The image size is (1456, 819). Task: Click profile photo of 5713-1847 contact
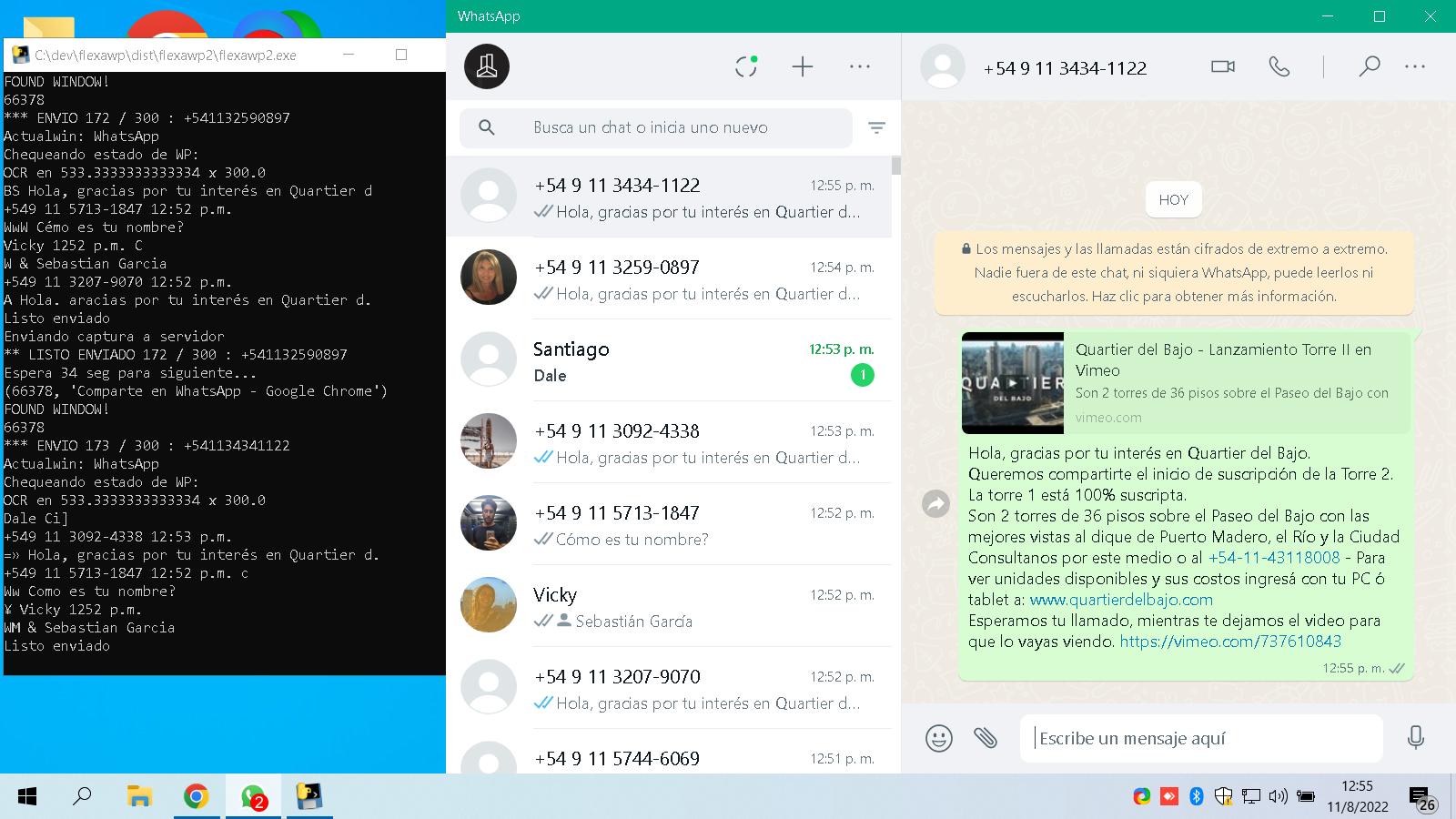489,522
